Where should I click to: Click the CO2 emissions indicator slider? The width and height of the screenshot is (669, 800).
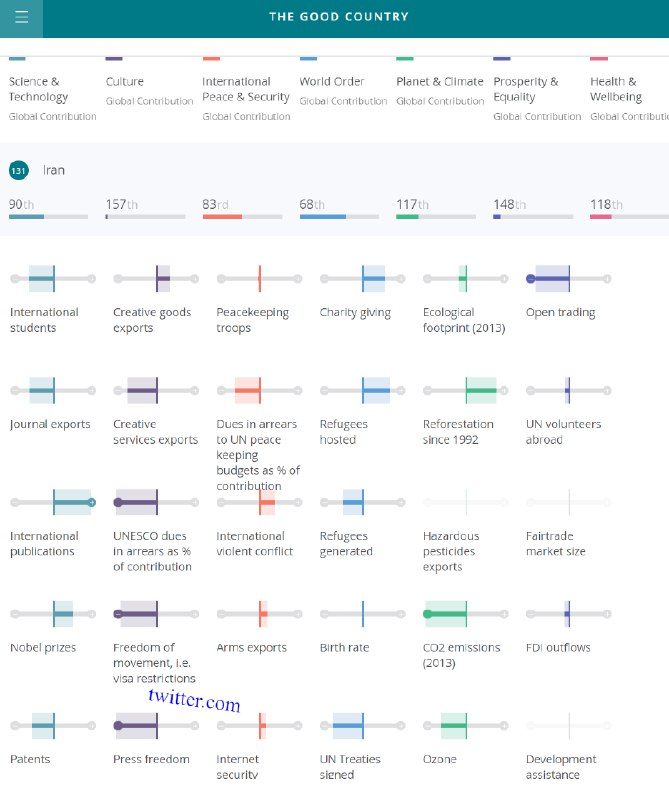[x=464, y=613]
